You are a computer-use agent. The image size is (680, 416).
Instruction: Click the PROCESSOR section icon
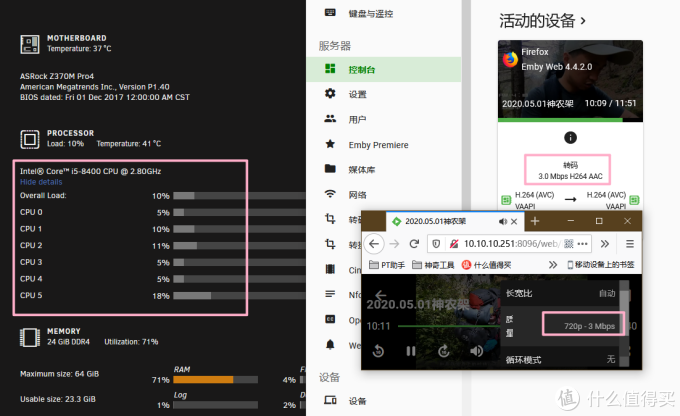pyautogui.click(x=30, y=139)
